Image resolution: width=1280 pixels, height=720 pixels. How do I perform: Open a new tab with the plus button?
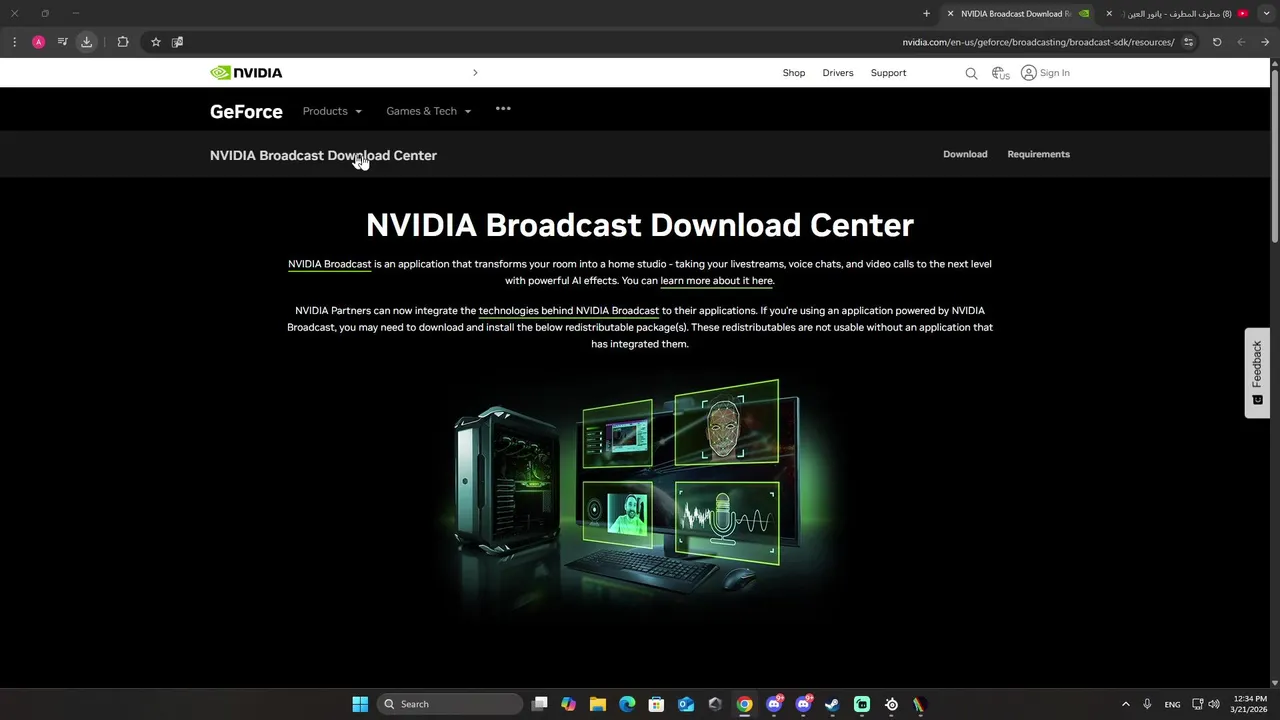926,14
